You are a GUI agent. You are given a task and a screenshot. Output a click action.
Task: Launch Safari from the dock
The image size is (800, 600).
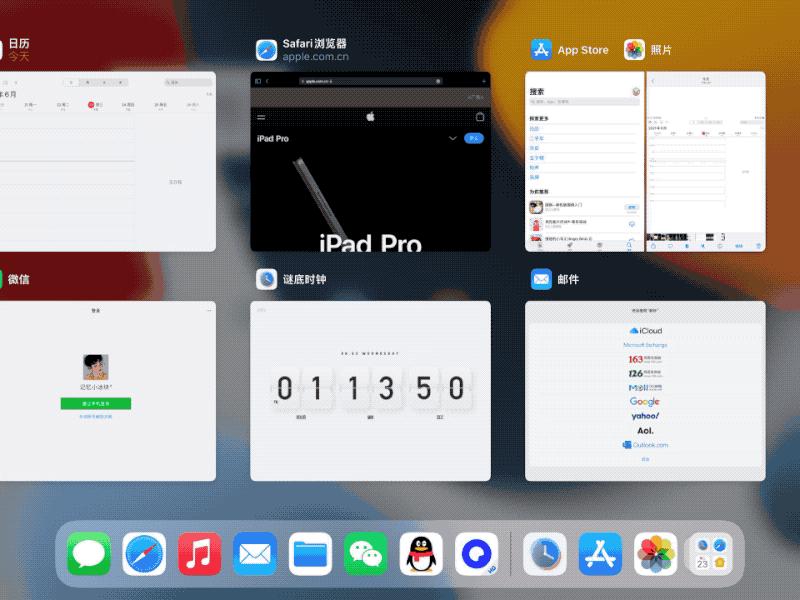pyautogui.click(x=144, y=553)
